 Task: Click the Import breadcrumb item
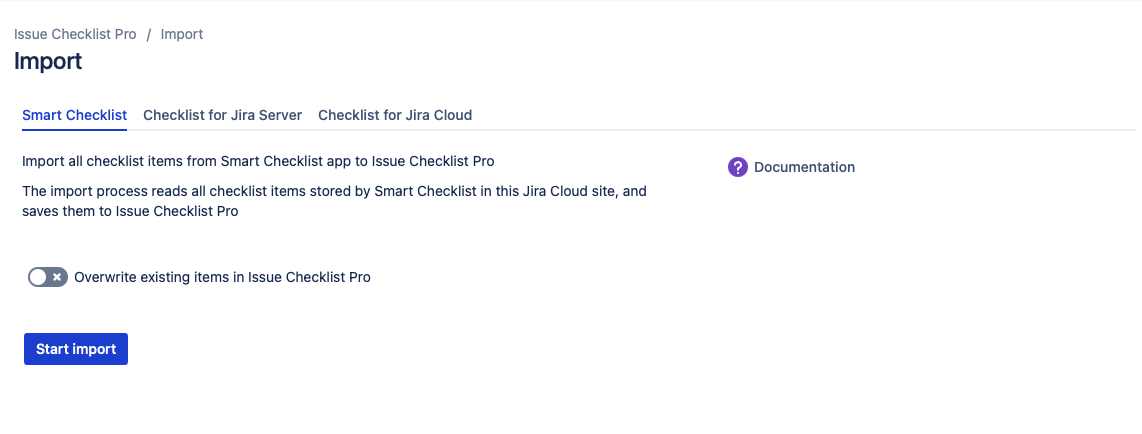click(182, 34)
